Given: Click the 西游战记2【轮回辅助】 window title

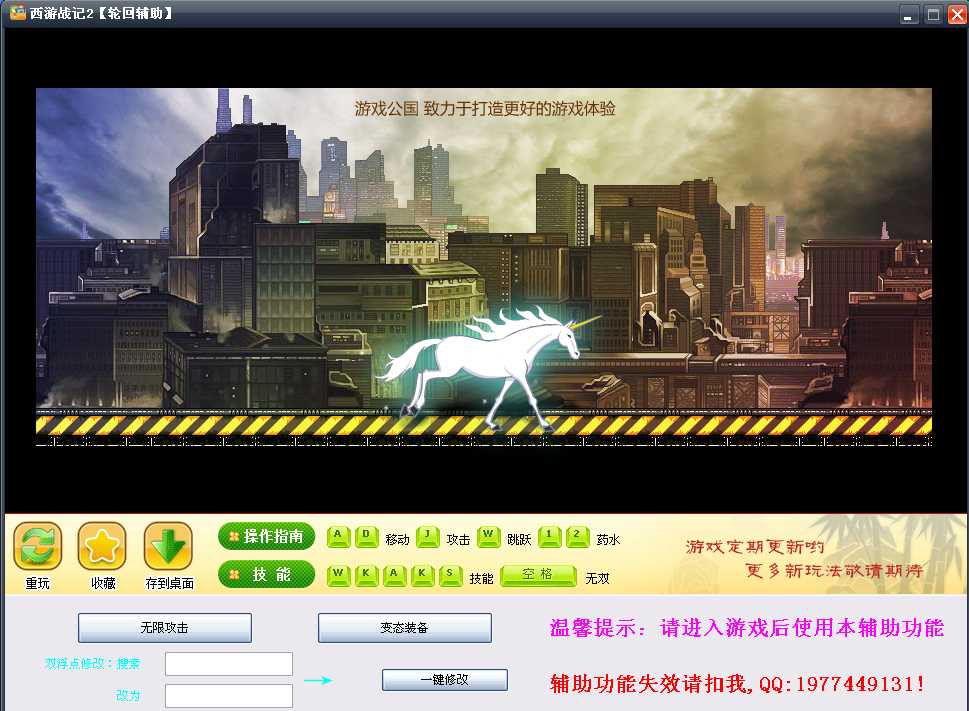Looking at the screenshot, I should click(103, 13).
